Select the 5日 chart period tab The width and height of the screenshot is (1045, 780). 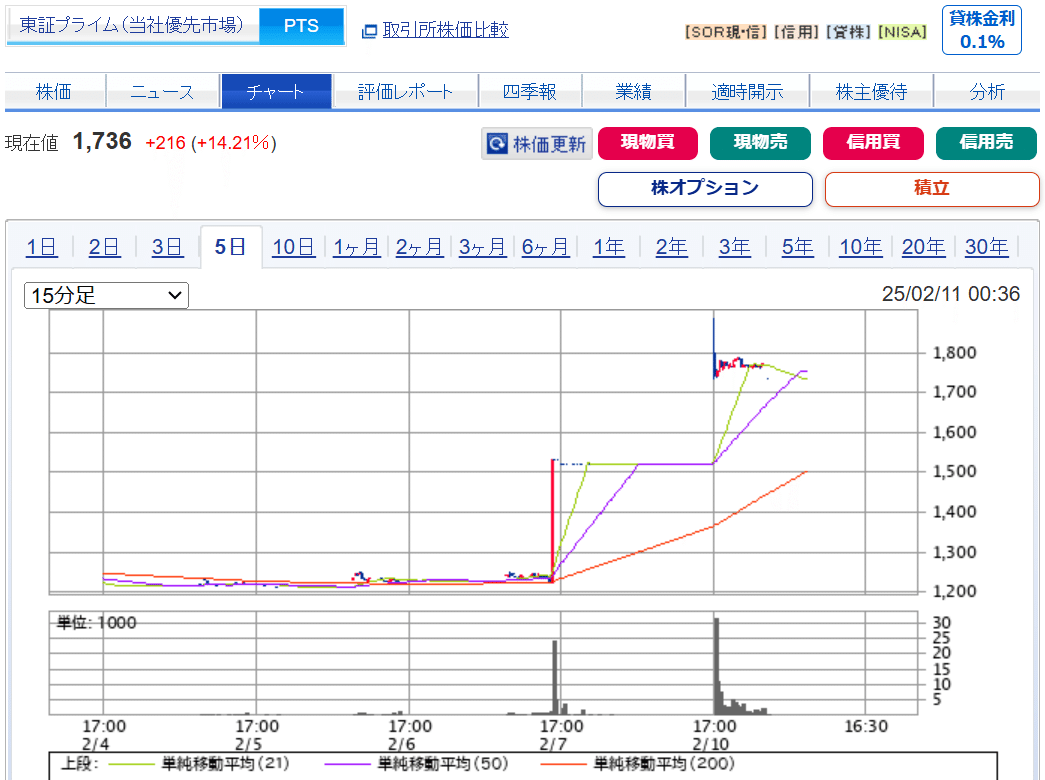(x=231, y=247)
